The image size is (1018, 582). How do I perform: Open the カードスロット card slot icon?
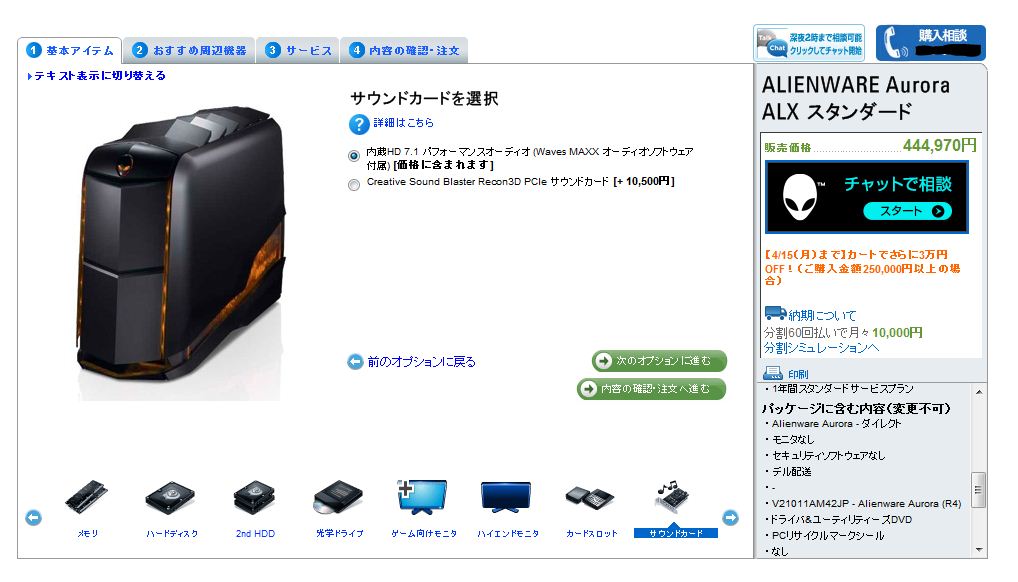(590, 498)
